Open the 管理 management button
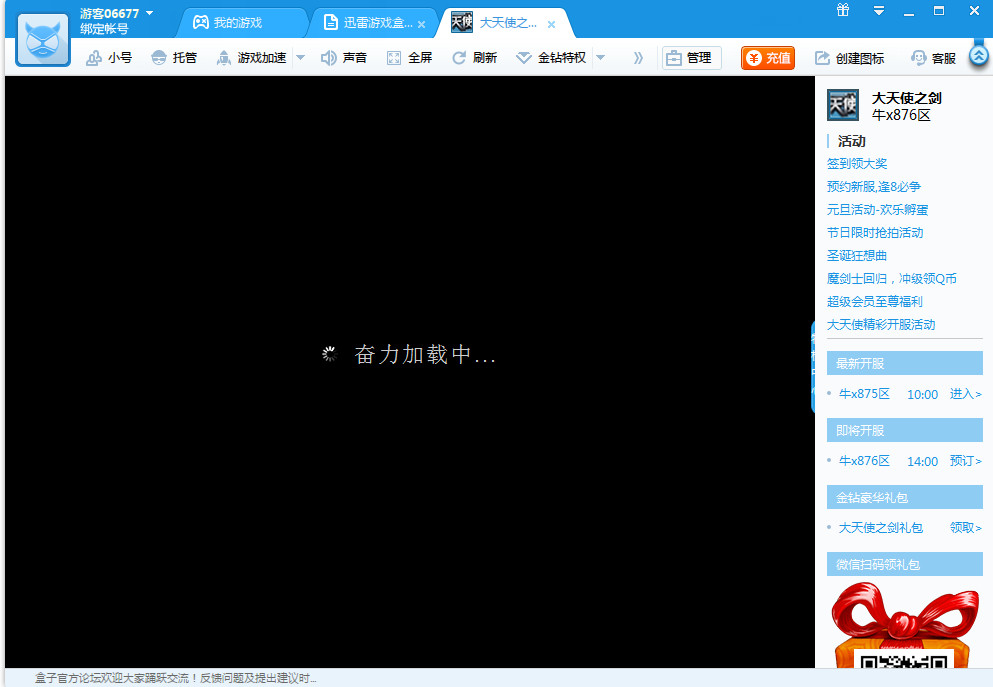Viewport: 993px width, 687px height. tap(692, 58)
